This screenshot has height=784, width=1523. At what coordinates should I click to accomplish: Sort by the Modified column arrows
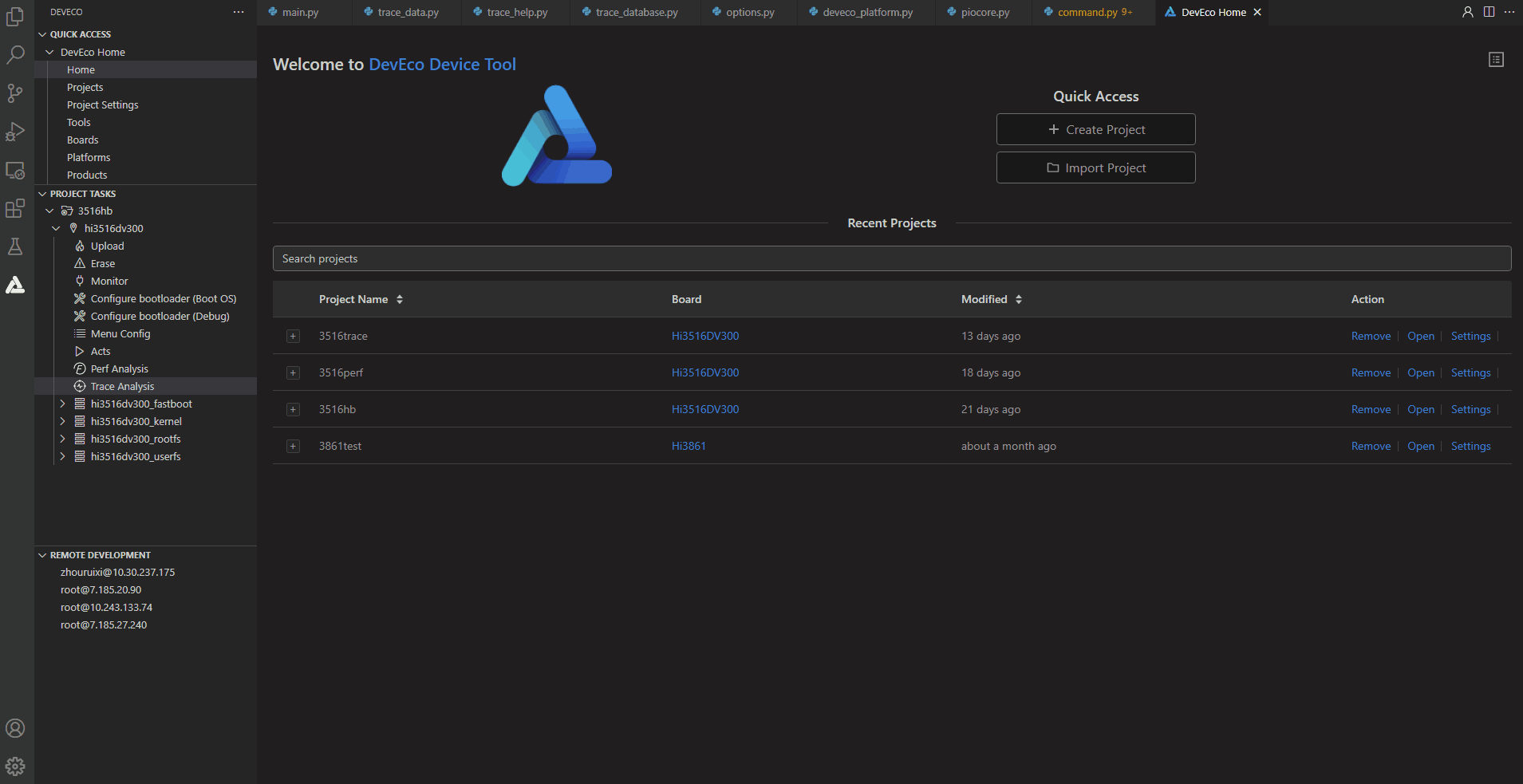pos(1019,299)
